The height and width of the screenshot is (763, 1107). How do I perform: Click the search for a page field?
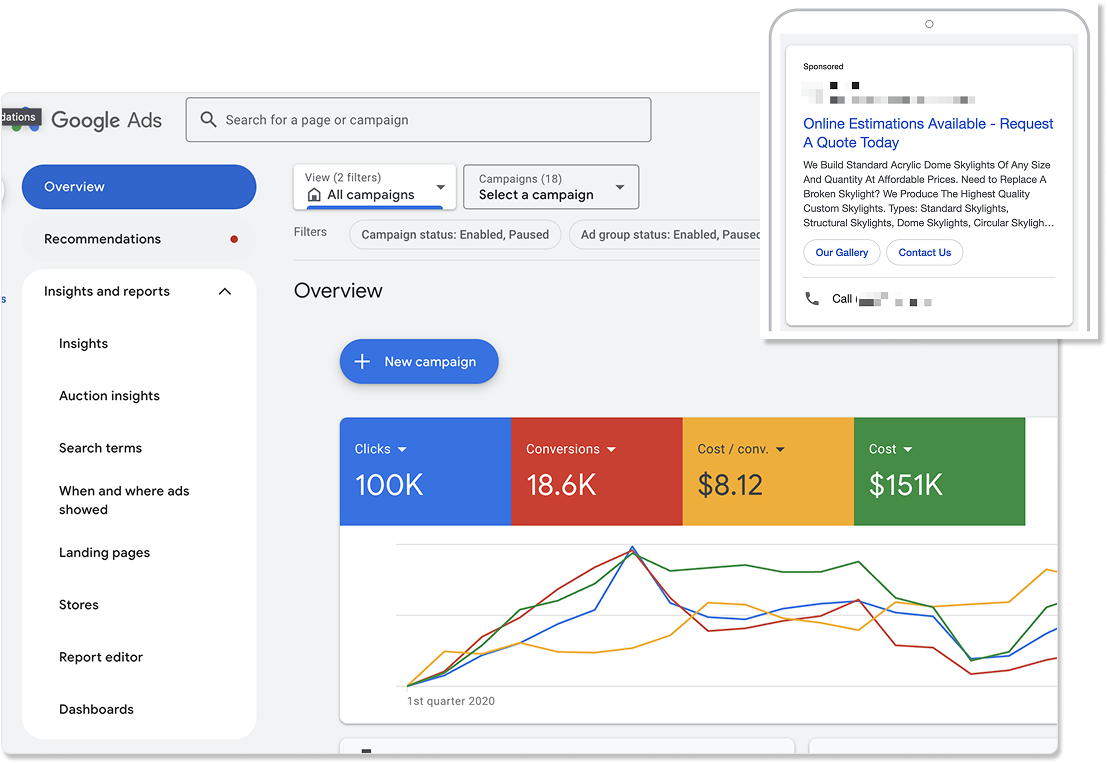pyautogui.click(x=419, y=119)
